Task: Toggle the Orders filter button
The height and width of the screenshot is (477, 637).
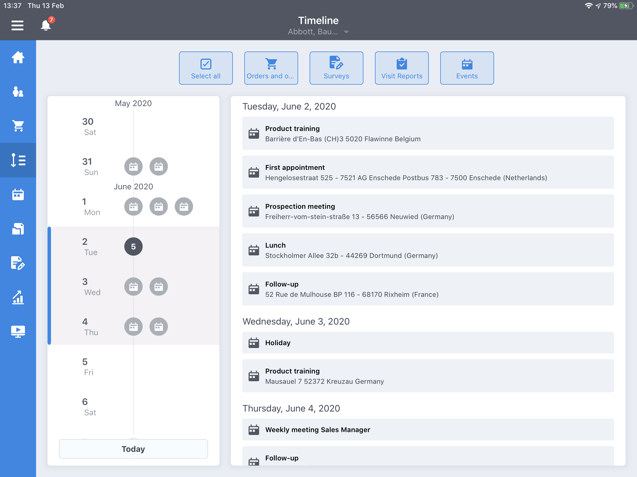Action: (x=271, y=68)
